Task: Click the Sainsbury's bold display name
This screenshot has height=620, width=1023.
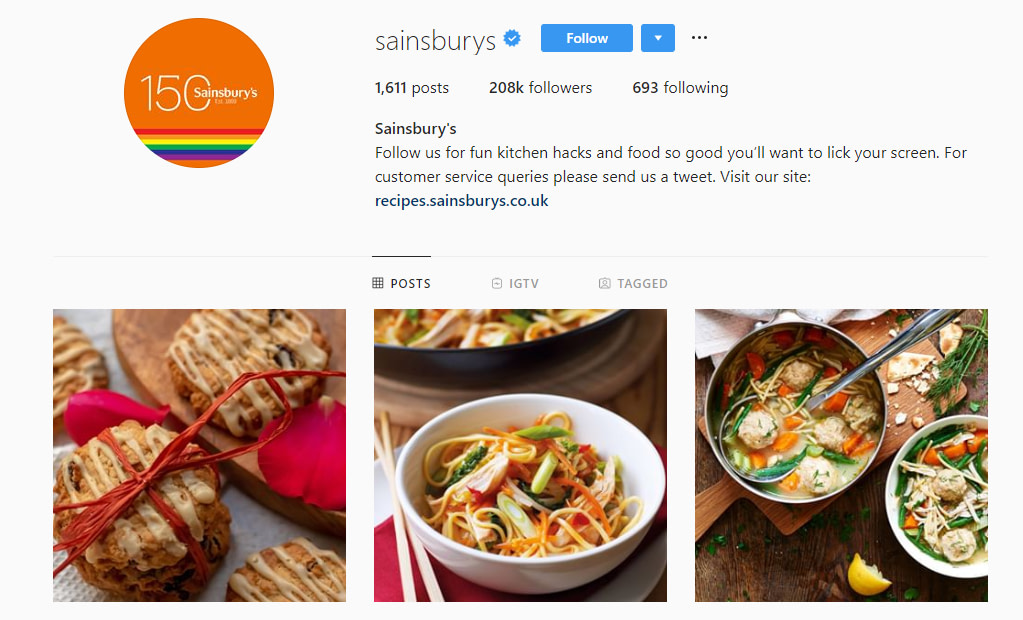Action: point(416,129)
